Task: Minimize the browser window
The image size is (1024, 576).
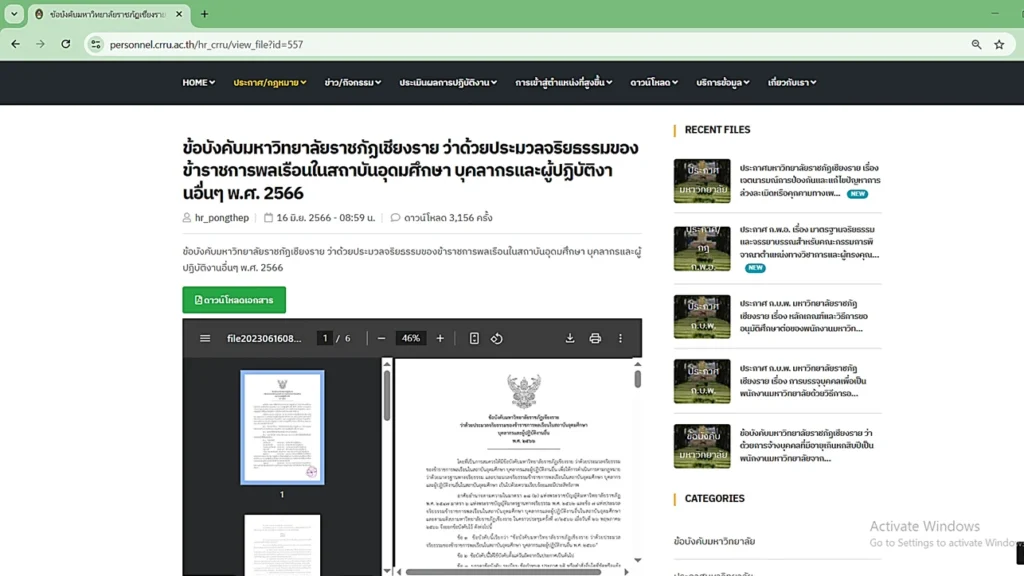Action: coord(995,14)
